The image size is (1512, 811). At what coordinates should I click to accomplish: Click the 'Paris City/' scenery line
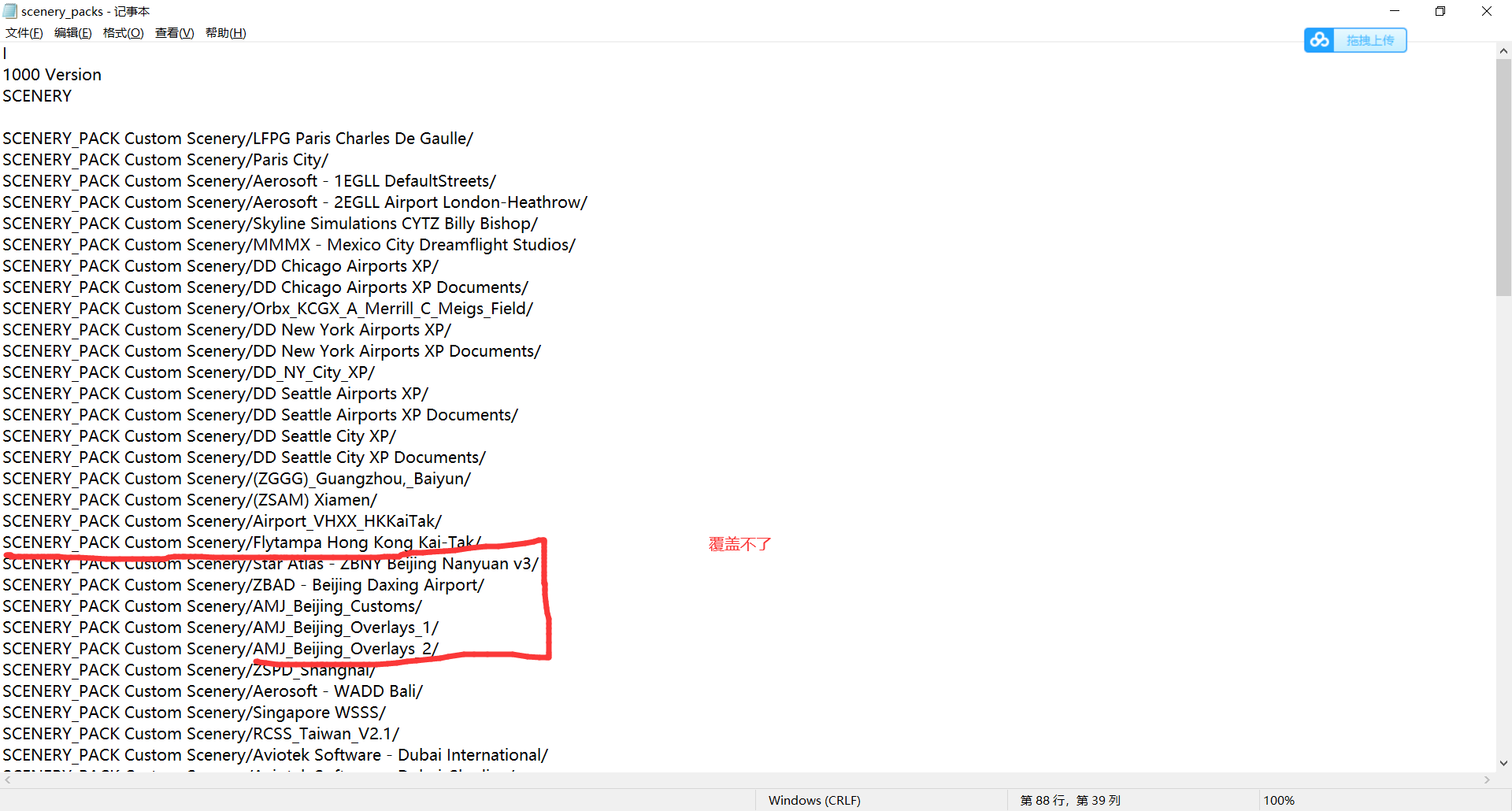pyautogui.click(x=165, y=160)
